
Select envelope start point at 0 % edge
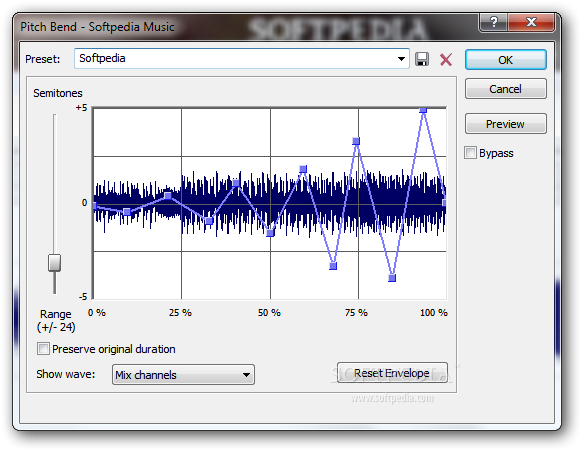95,206
